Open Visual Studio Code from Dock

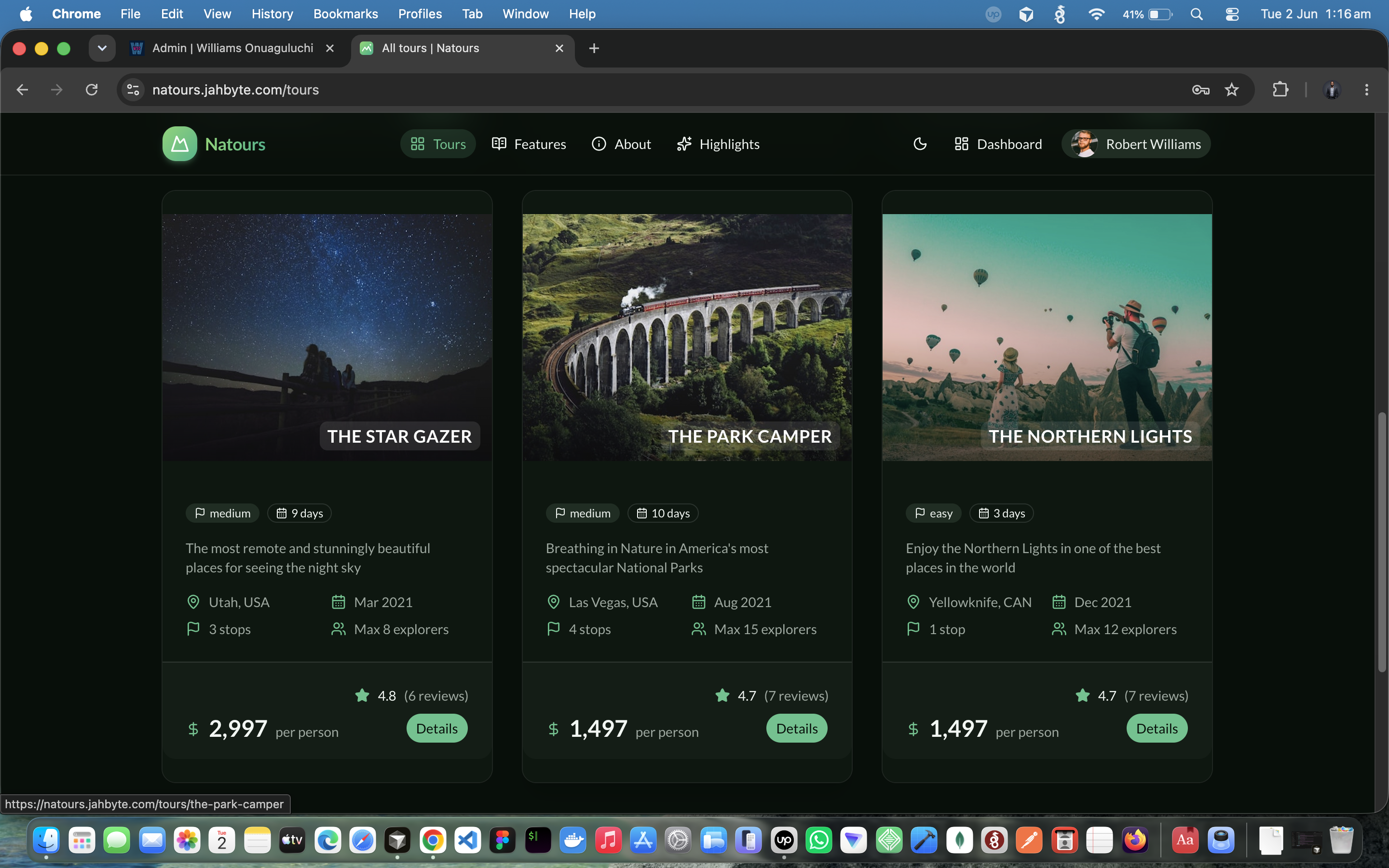tap(468, 841)
